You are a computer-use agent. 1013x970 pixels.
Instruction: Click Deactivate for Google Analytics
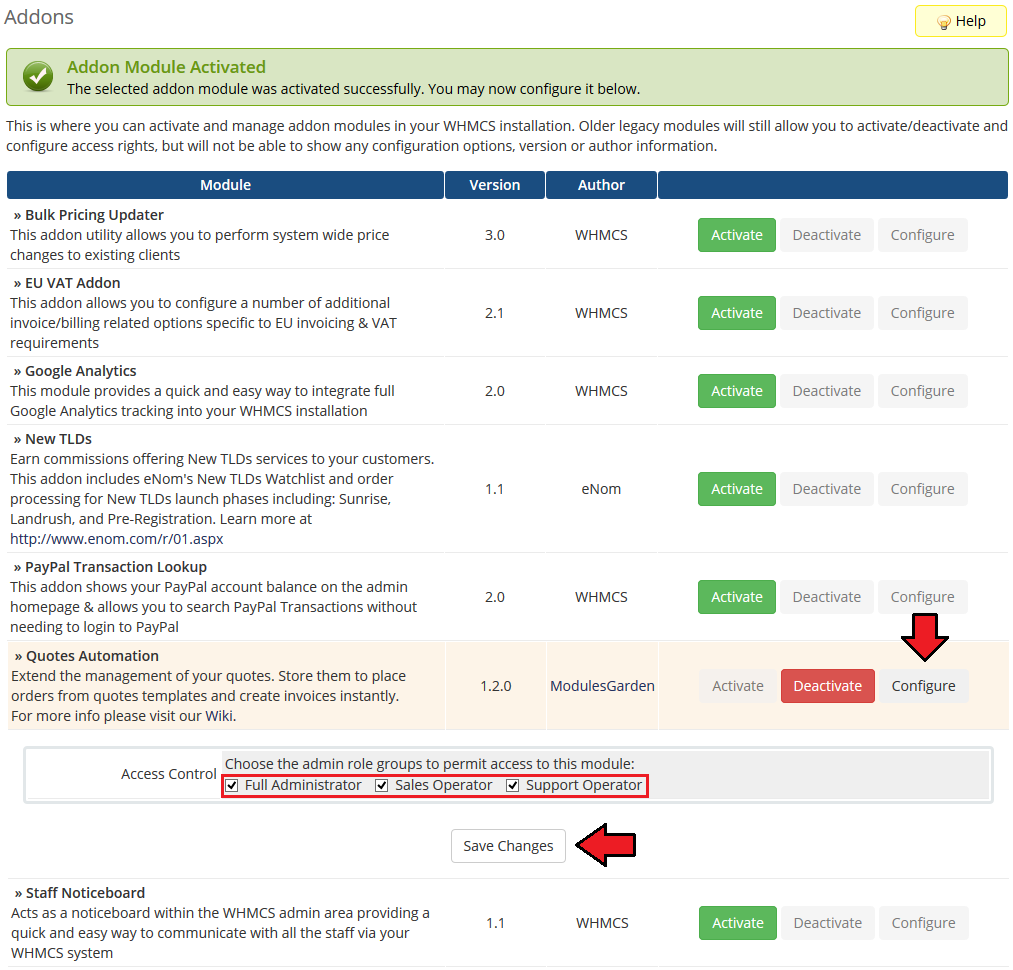click(826, 391)
